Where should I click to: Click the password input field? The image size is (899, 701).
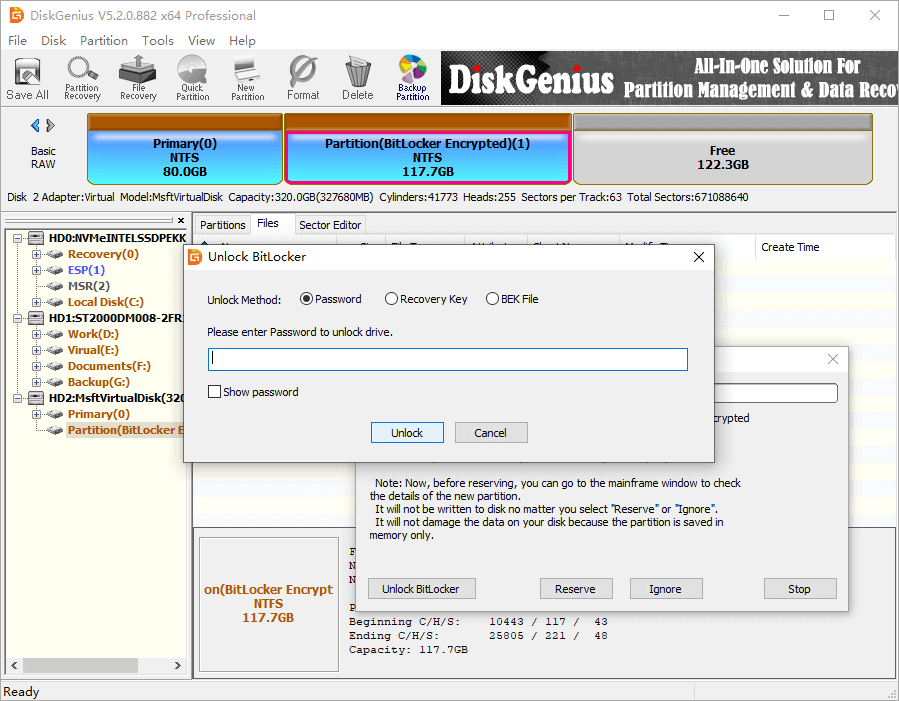[x=447, y=359]
